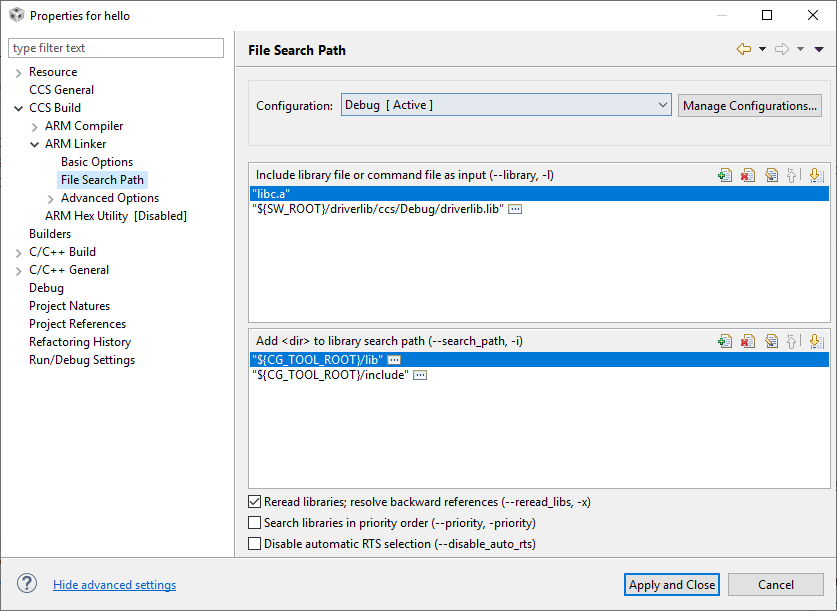This screenshot has width=837, height=611.
Task: Click the type filter text field
Action: tap(116, 48)
